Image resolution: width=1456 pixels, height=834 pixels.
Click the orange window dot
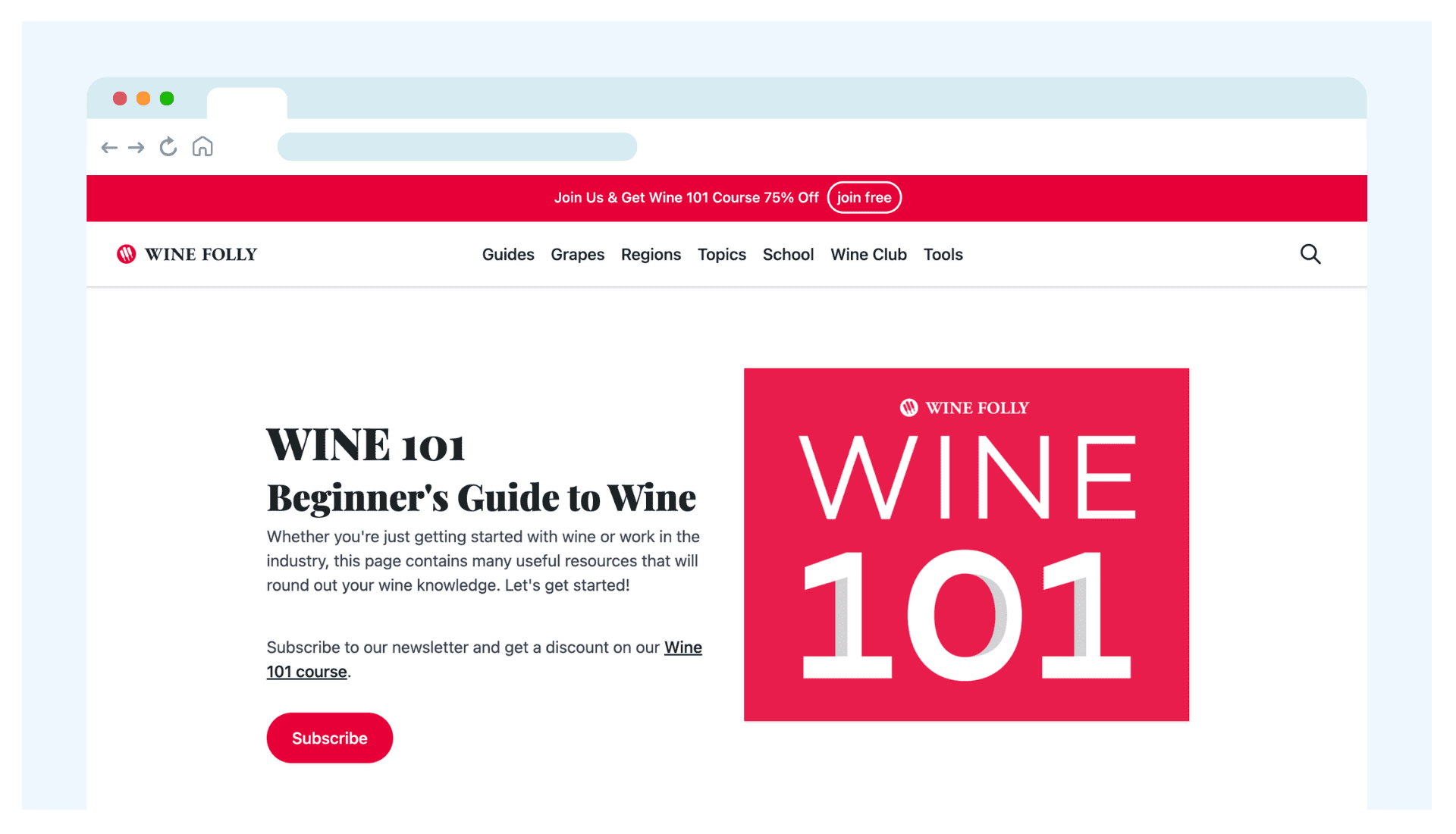(143, 99)
